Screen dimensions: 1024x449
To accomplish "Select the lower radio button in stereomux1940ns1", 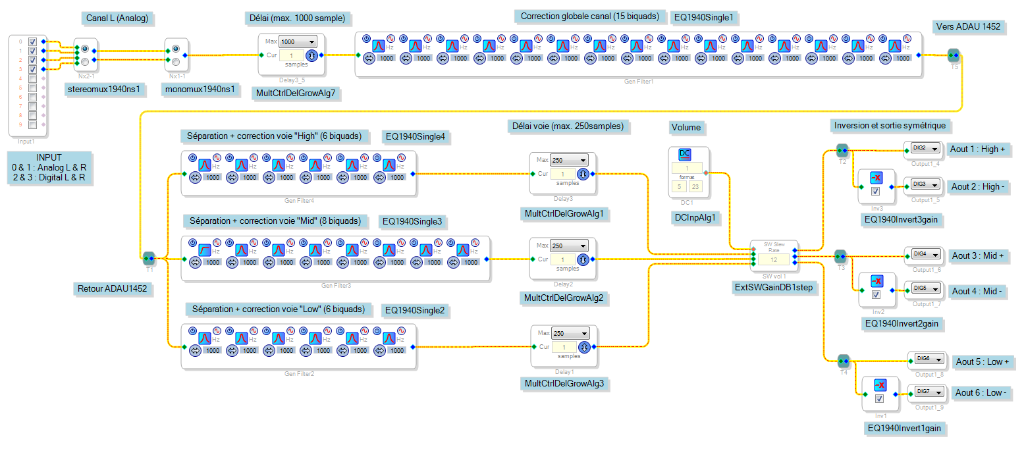I will tap(86, 62).
